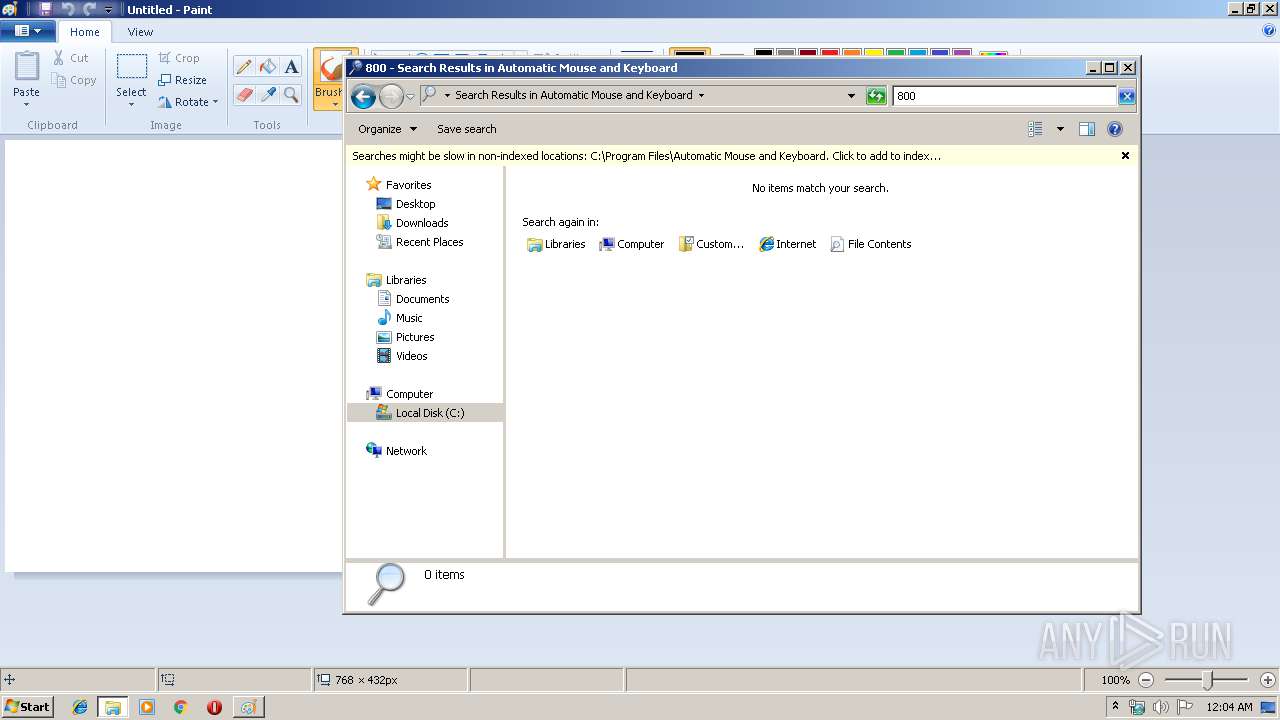Click Undo in Paint quick access toolbar
The height and width of the screenshot is (720, 1280).
pyautogui.click(x=68, y=9)
